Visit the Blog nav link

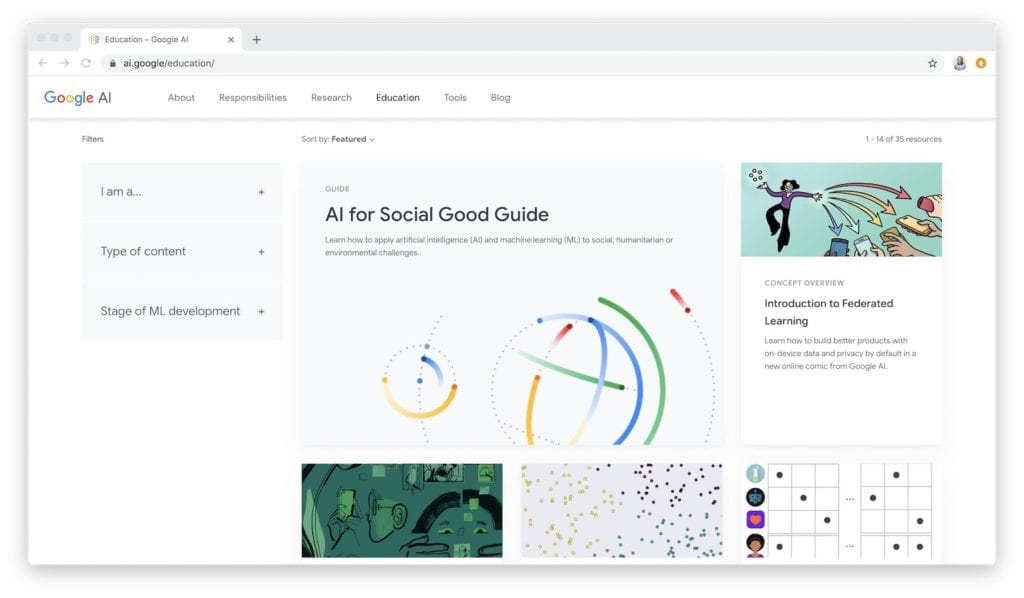(x=500, y=98)
